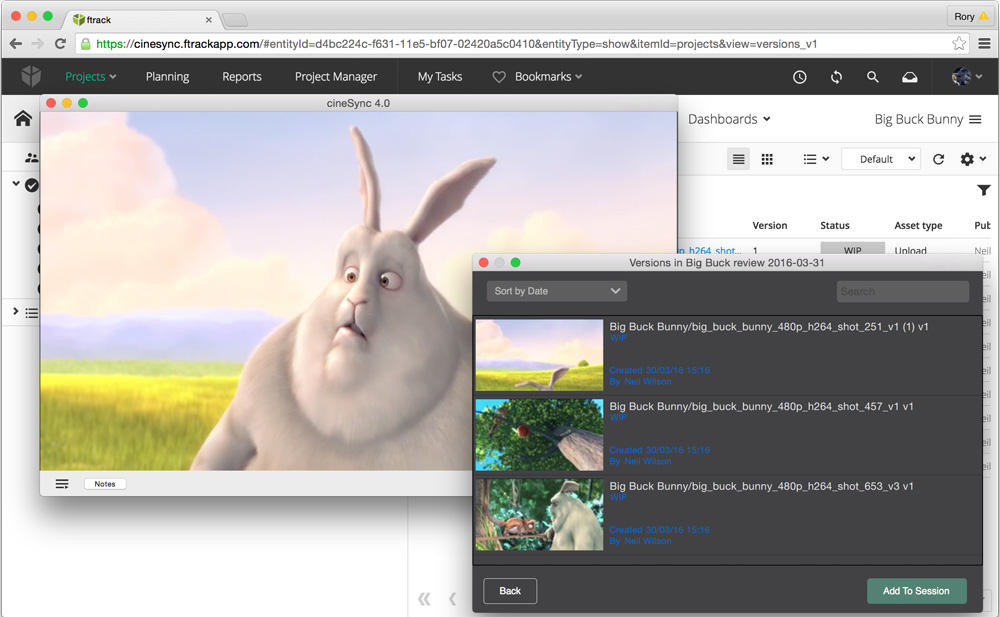Open the clock timer icon

coord(799,77)
